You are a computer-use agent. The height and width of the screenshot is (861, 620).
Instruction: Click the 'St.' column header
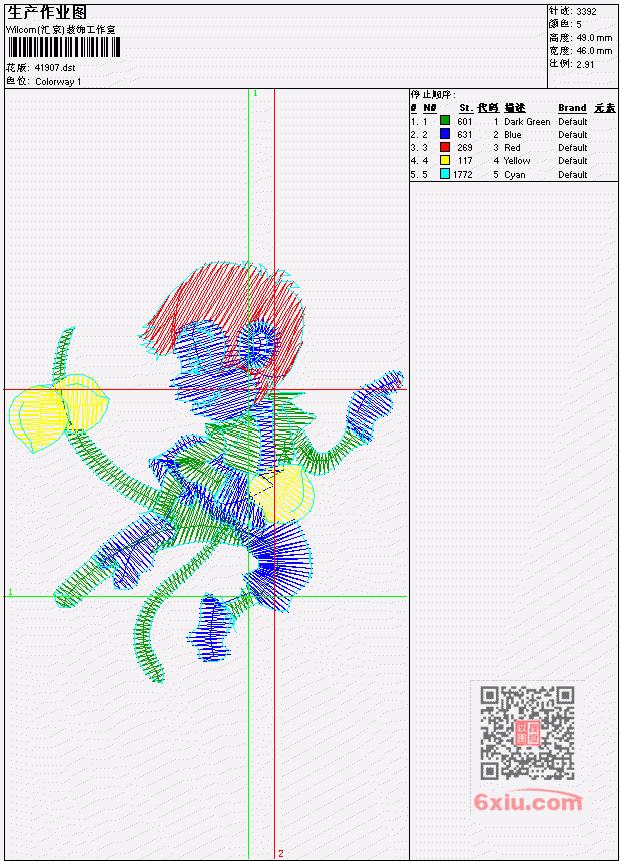click(x=466, y=108)
